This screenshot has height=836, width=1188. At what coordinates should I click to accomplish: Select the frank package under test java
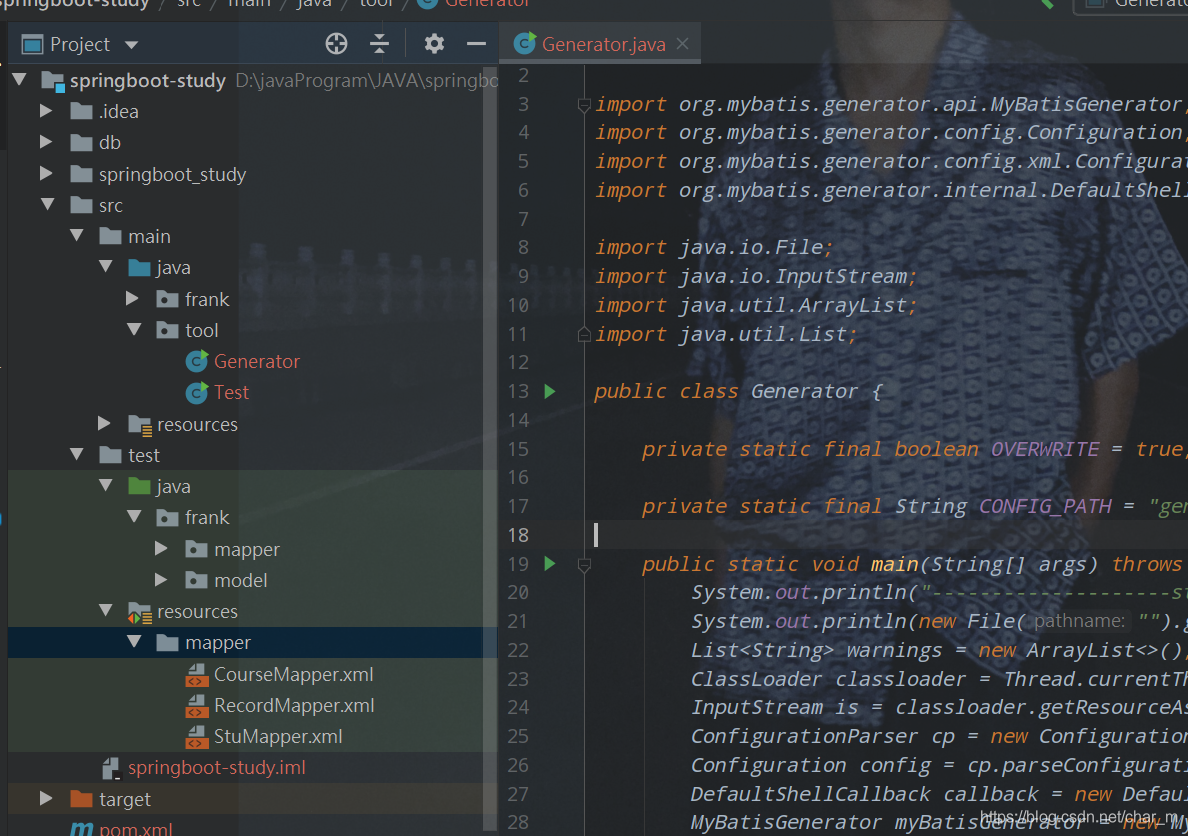207,518
